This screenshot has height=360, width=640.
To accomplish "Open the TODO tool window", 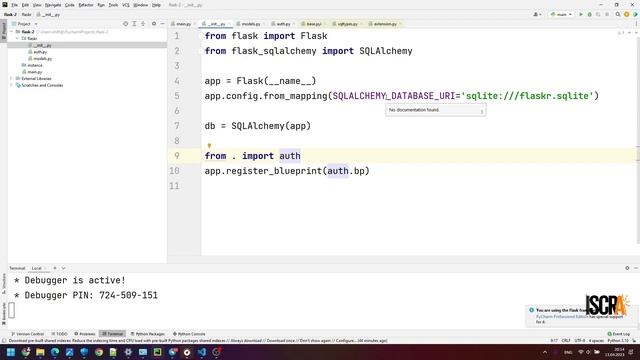I will tap(60, 334).
